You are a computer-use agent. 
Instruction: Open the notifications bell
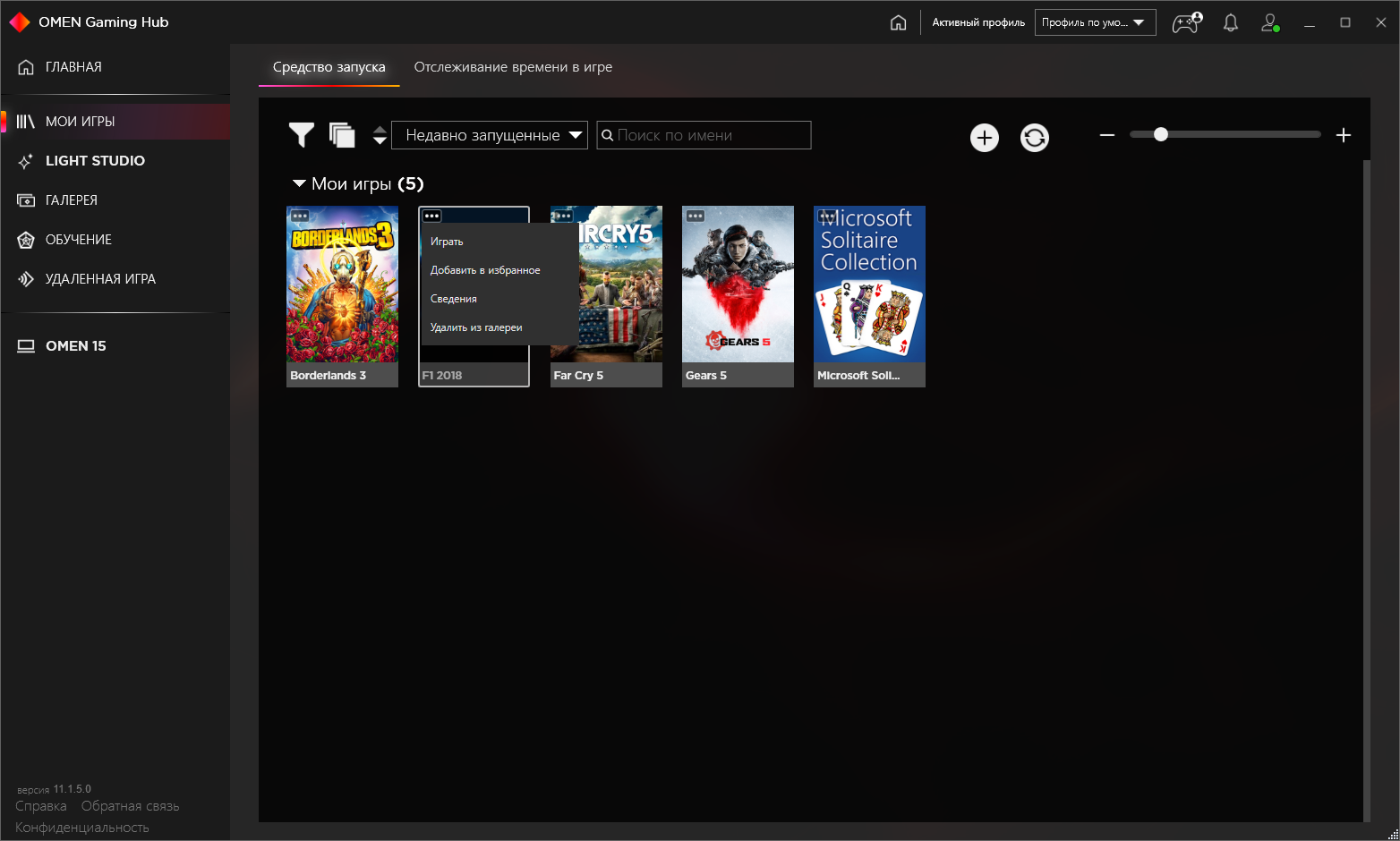1231,22
